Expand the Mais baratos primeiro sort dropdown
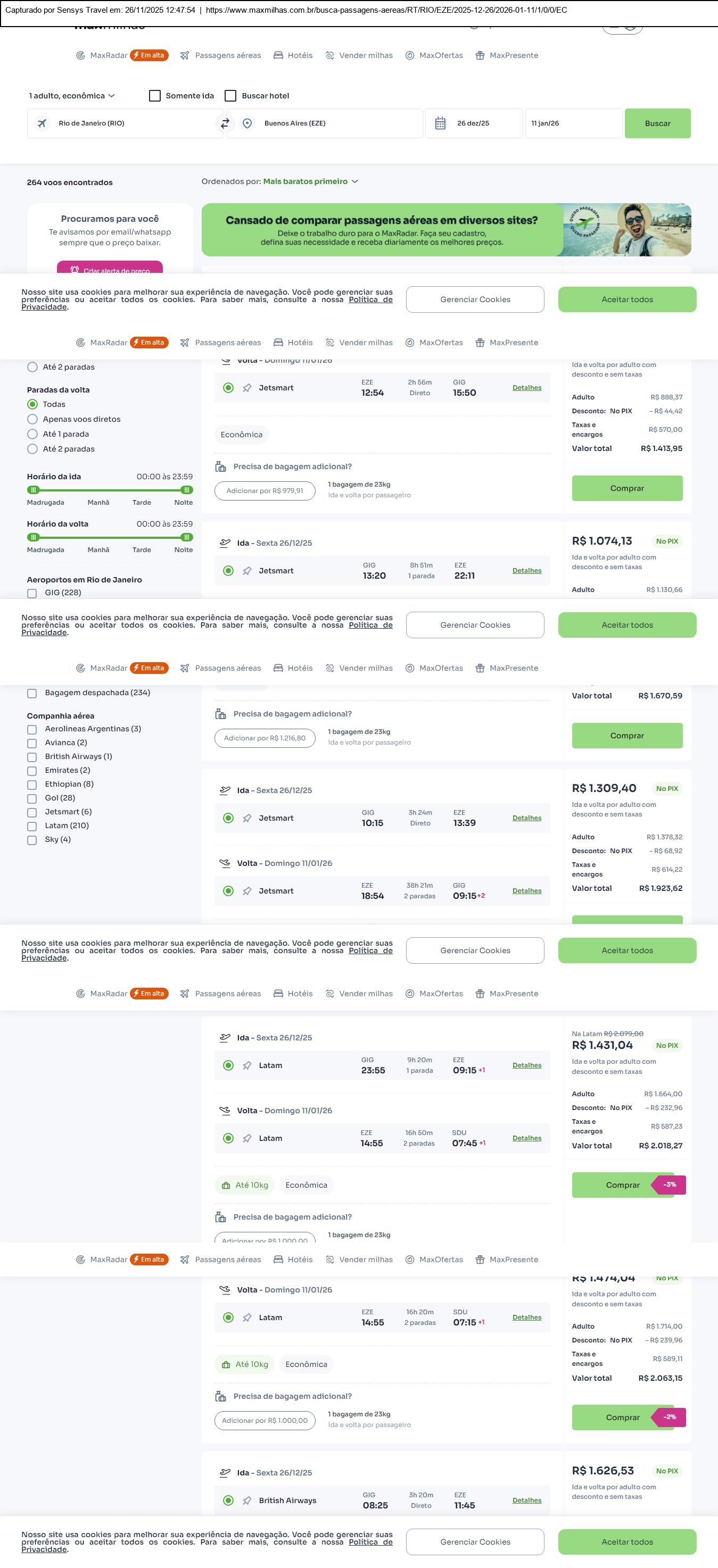The image size is (718, 1568). tap(311, 181)
